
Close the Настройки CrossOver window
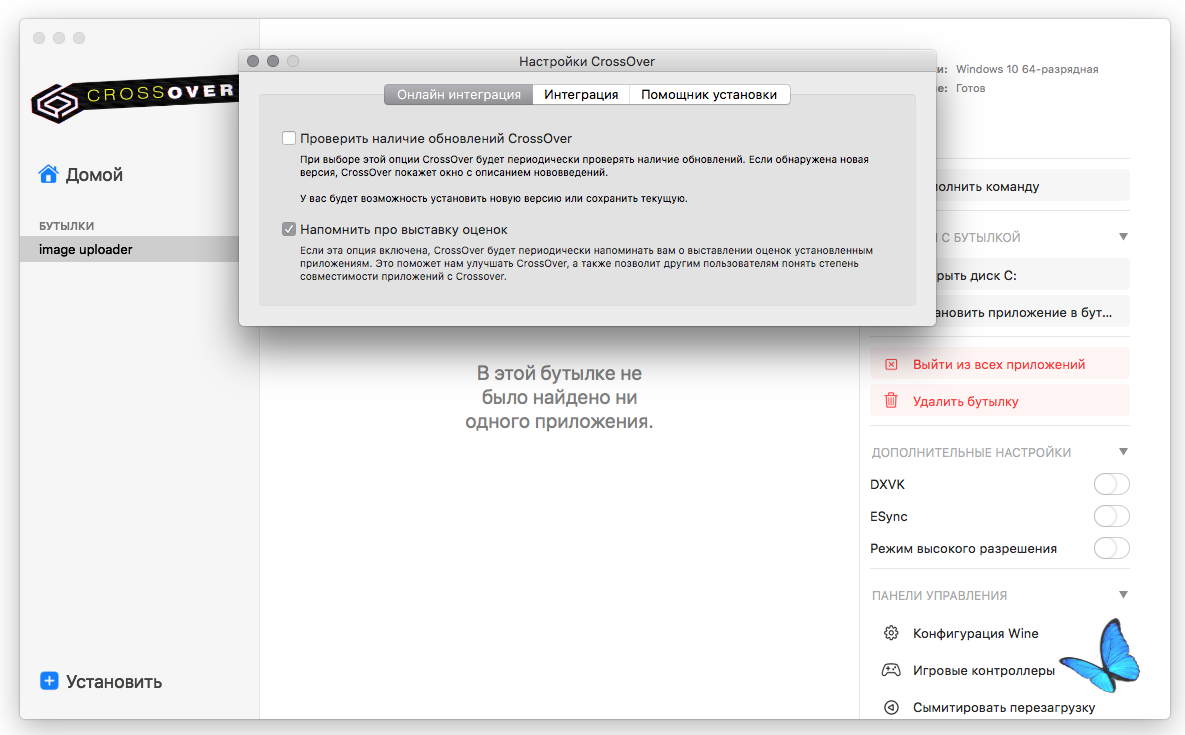pyautogui.click(x=253, y=61)
